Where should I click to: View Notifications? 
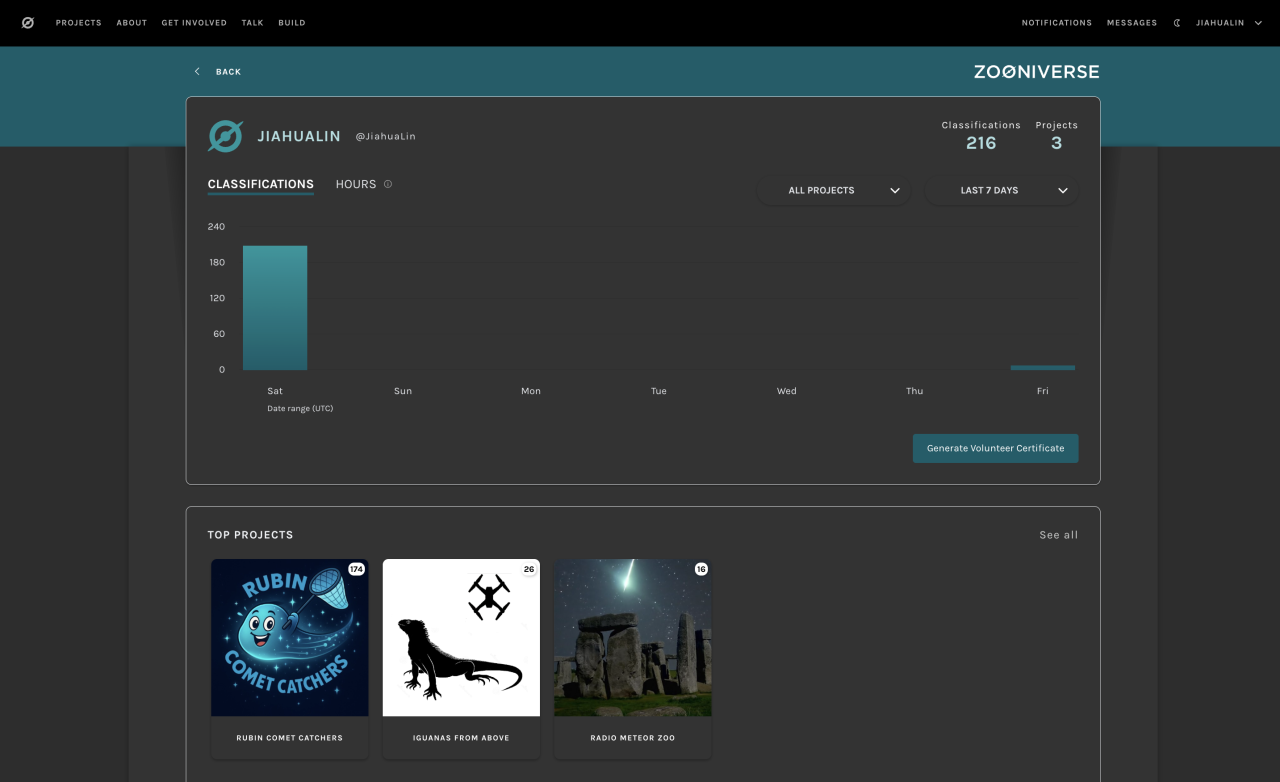(x=1057, y=23)
